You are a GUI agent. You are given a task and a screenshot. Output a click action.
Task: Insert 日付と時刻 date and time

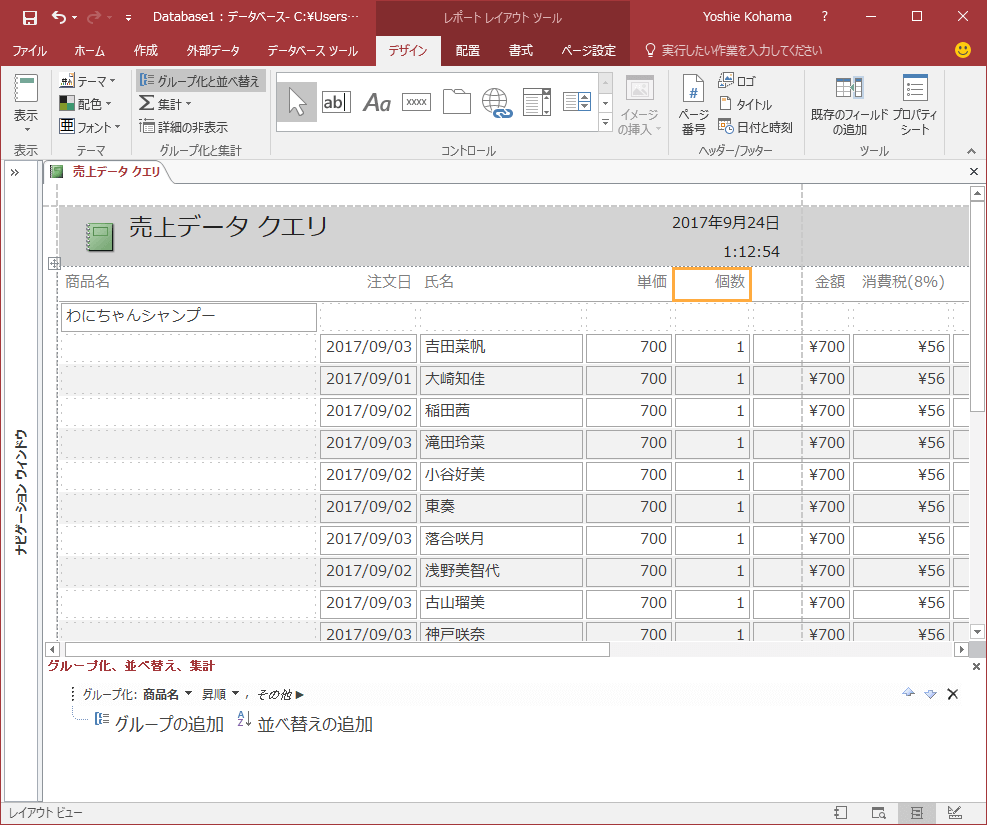pos(755,127)
